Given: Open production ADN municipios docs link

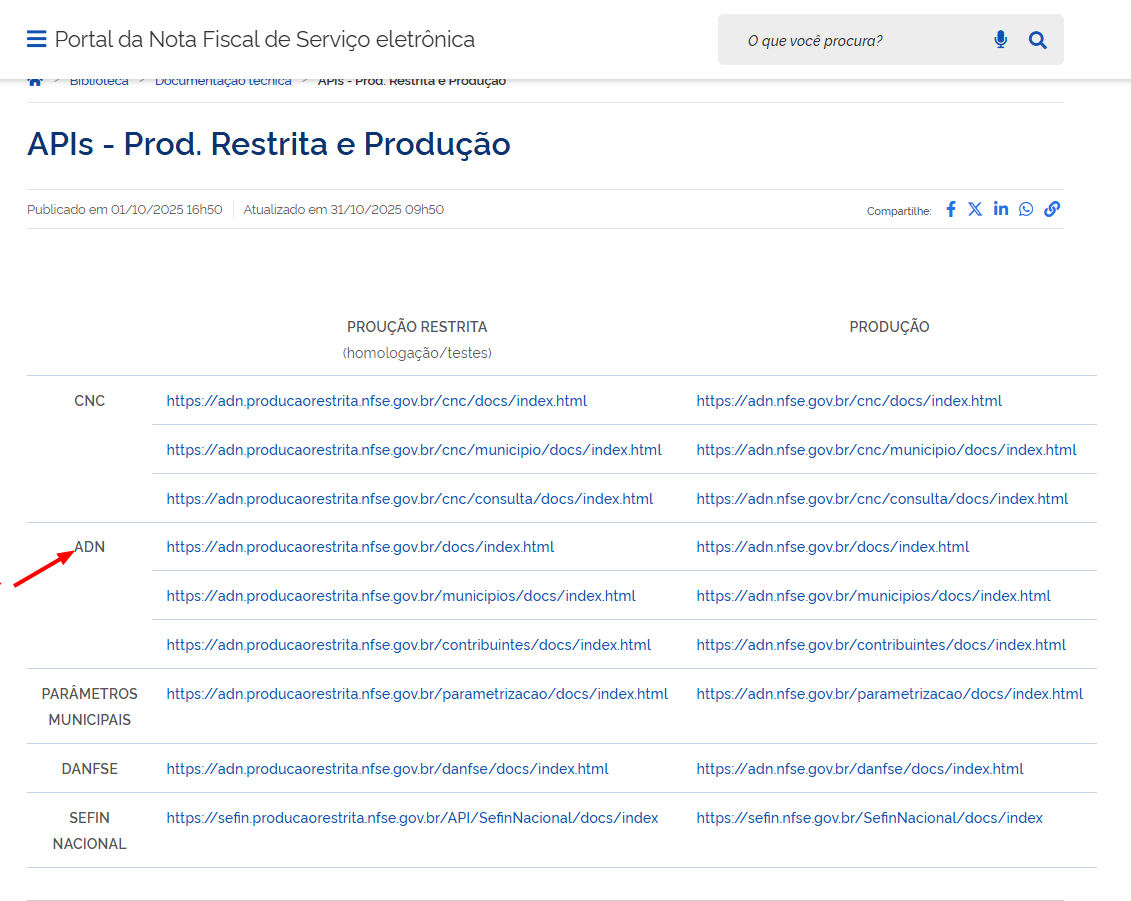Looking at the screenshot, I should 873,596.
